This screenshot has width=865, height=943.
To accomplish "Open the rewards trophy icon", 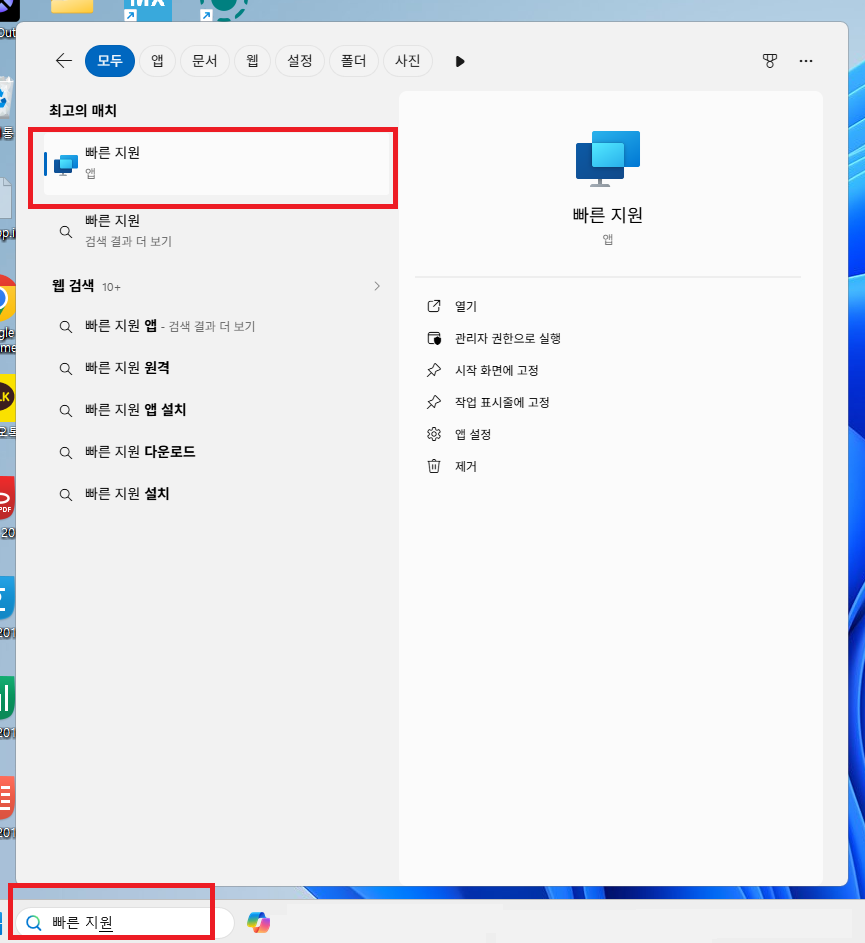I will (x=769, y=61).
